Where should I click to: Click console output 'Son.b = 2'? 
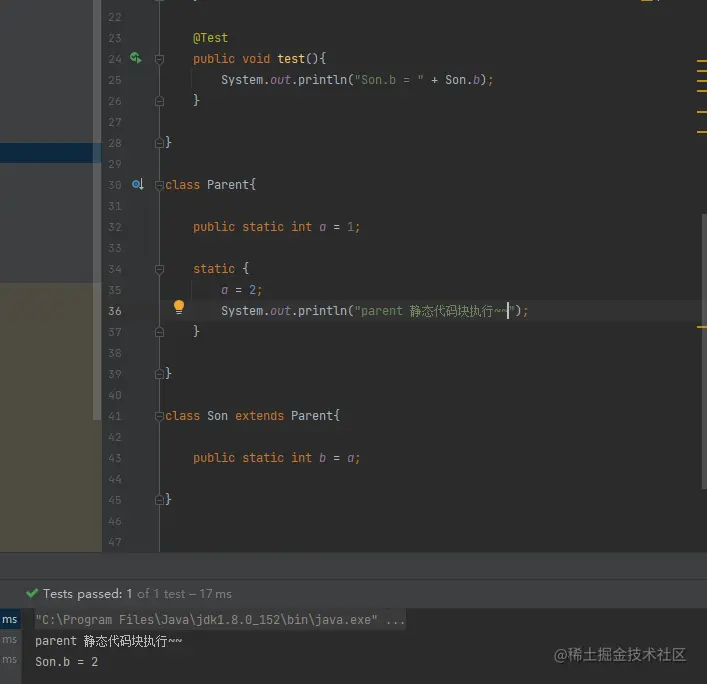tap(67, 661)
